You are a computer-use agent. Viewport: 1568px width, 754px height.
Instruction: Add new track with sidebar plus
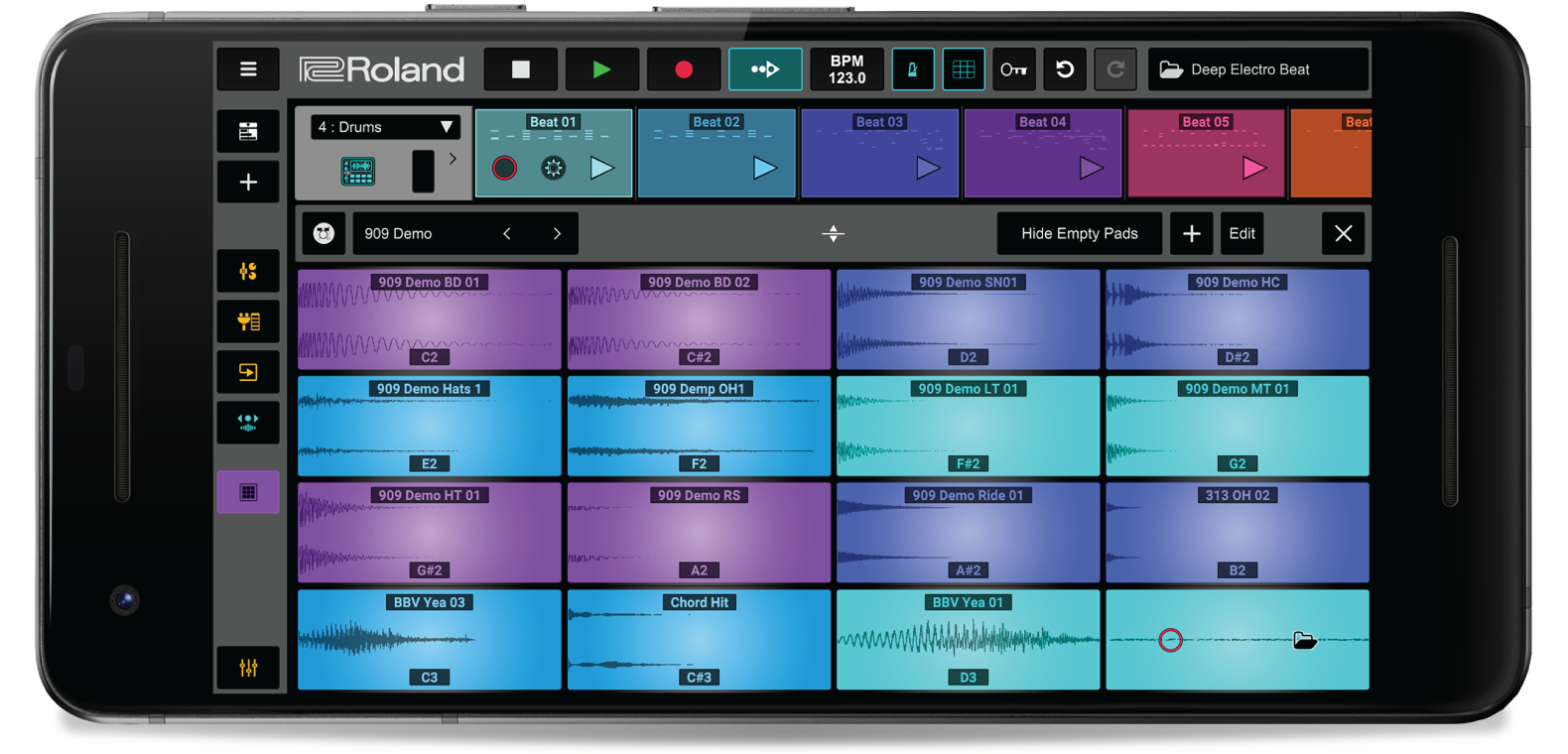(x=248, y=183)
